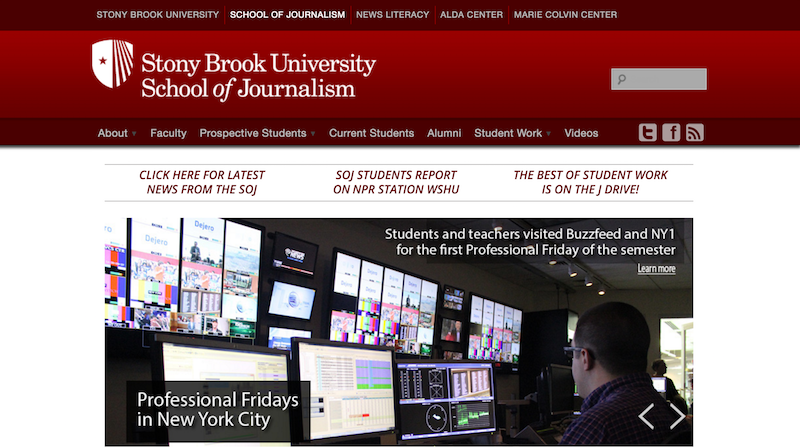
Task: Expand the Prospective Students dropdown arrow
Action: (x=313, y=134)
